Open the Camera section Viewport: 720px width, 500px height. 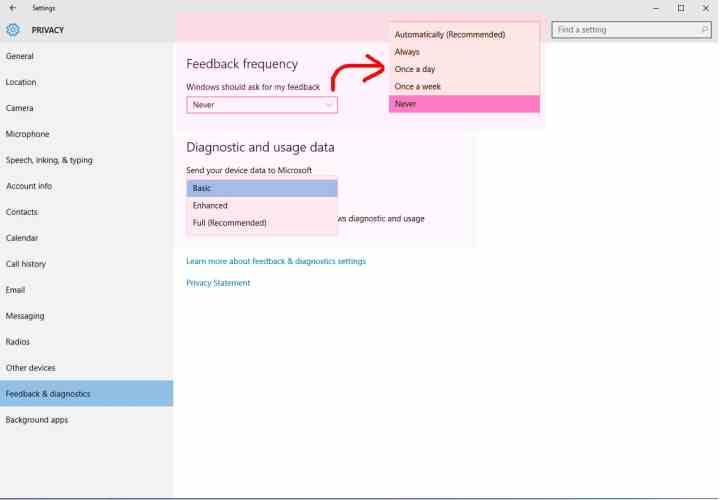[x=86, y=108]
